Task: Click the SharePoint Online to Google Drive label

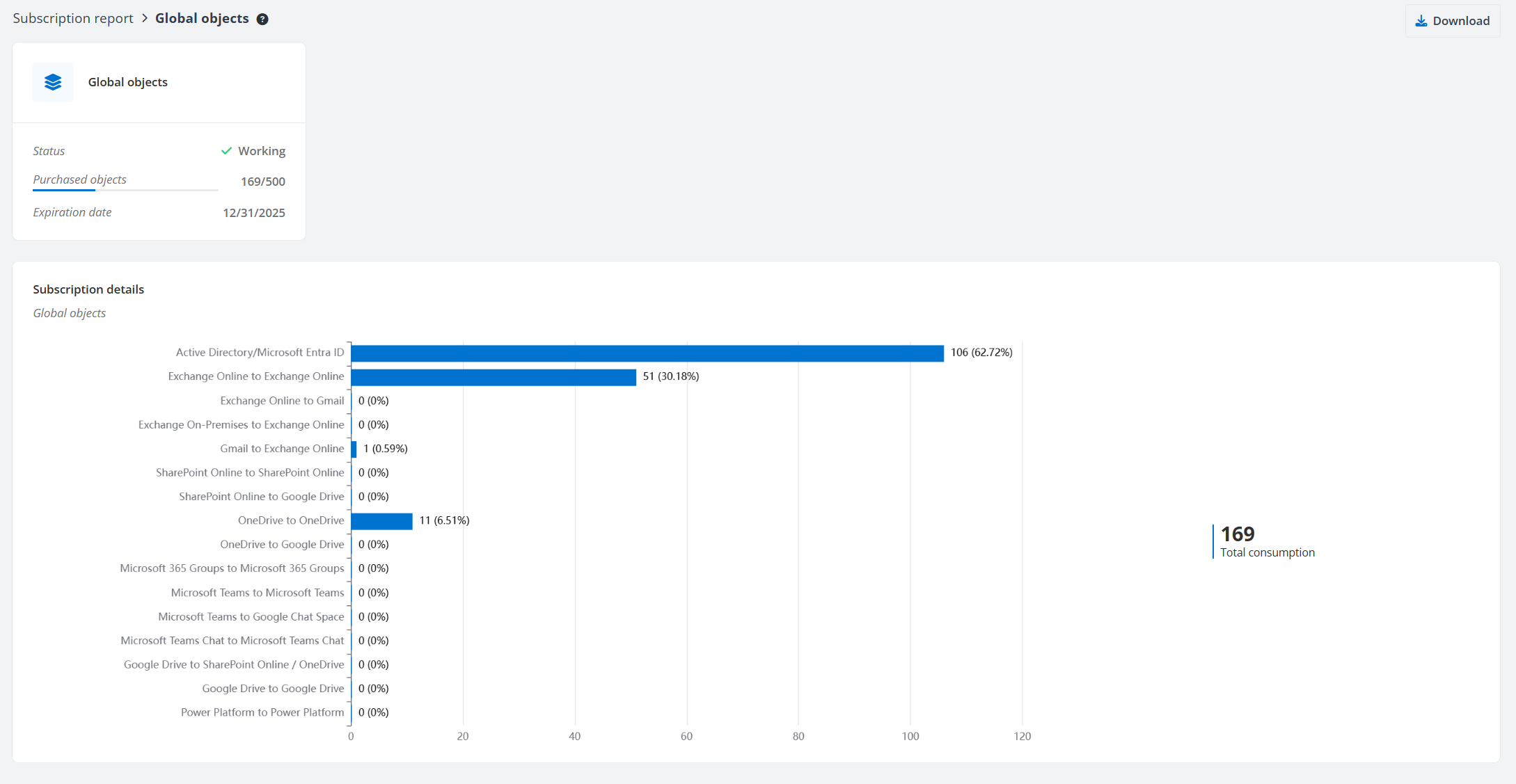Action: pyautogui.click(x=262, y=497)
